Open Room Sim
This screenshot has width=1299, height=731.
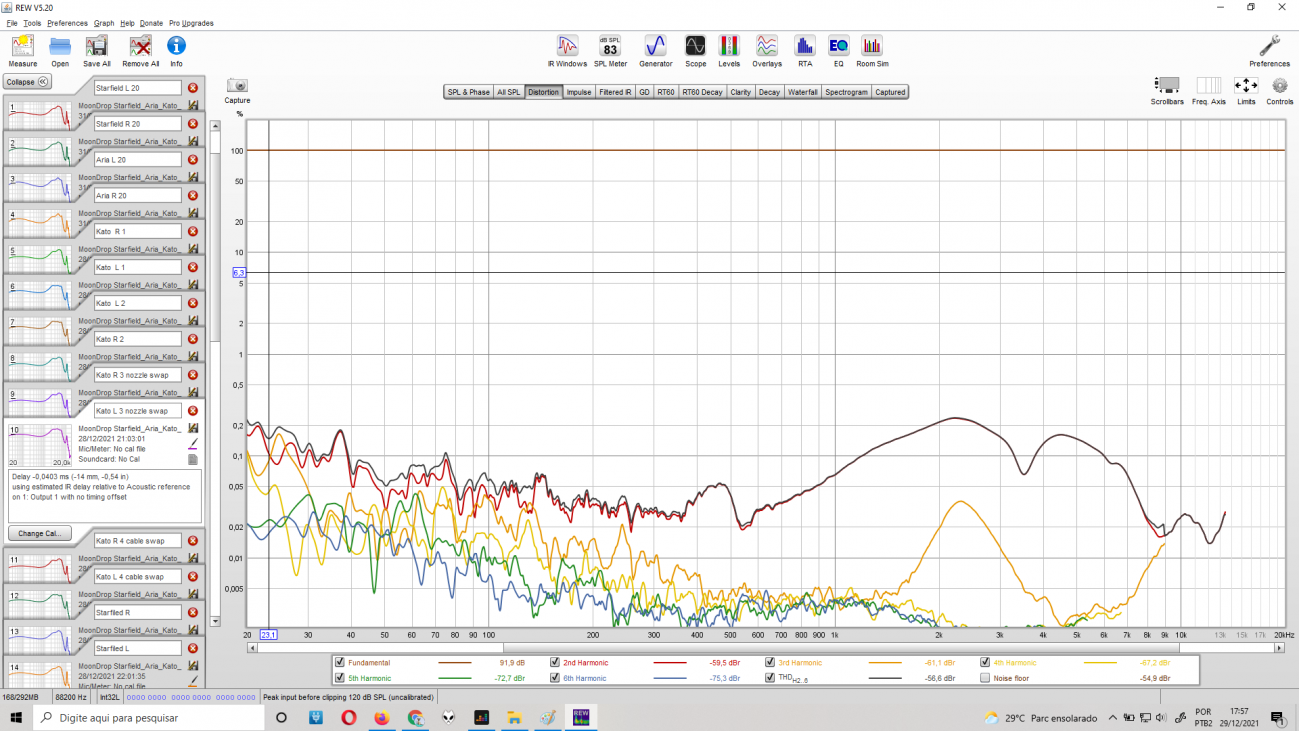coord(872,51)
